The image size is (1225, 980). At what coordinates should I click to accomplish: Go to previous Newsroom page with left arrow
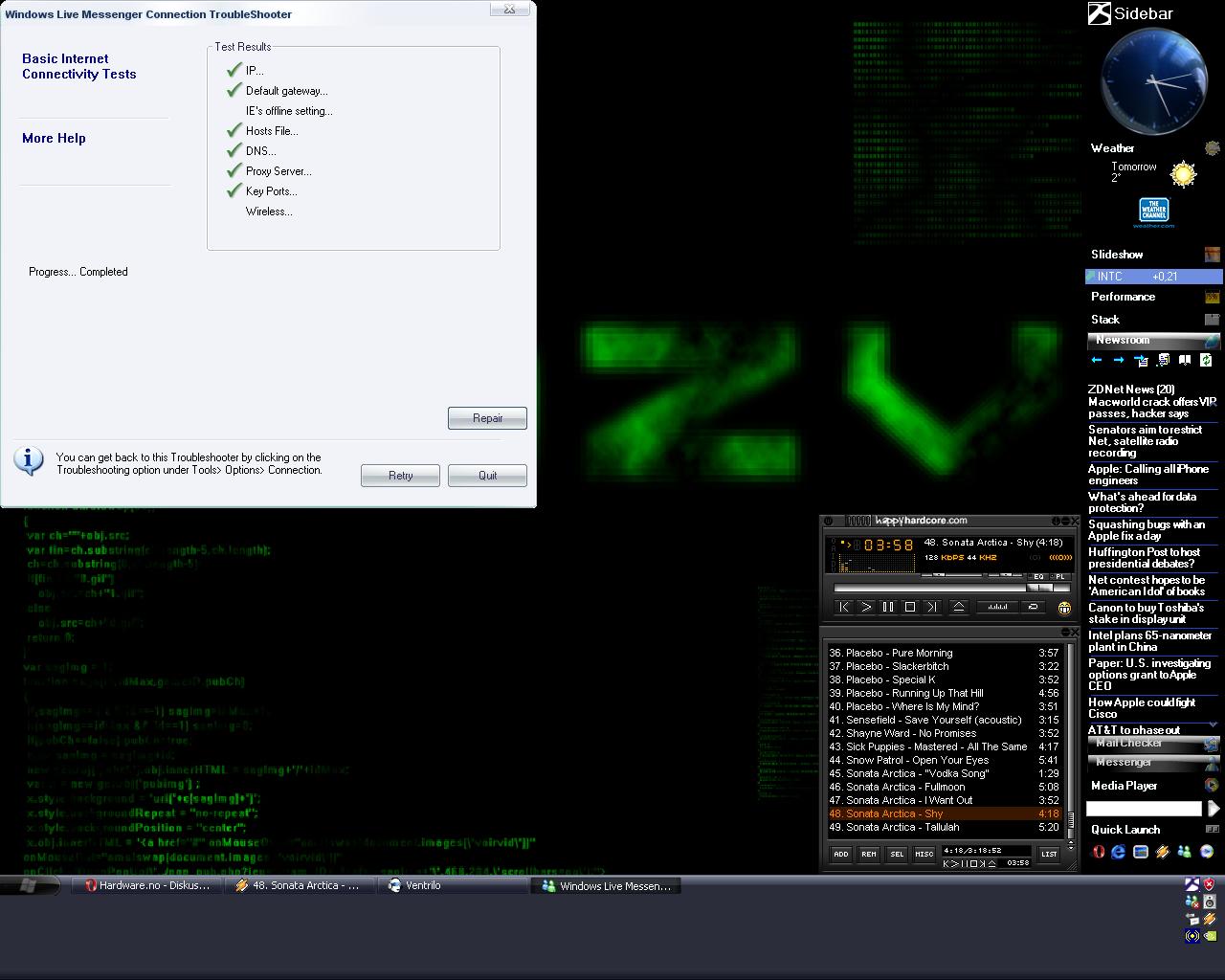click(1097, 361)
